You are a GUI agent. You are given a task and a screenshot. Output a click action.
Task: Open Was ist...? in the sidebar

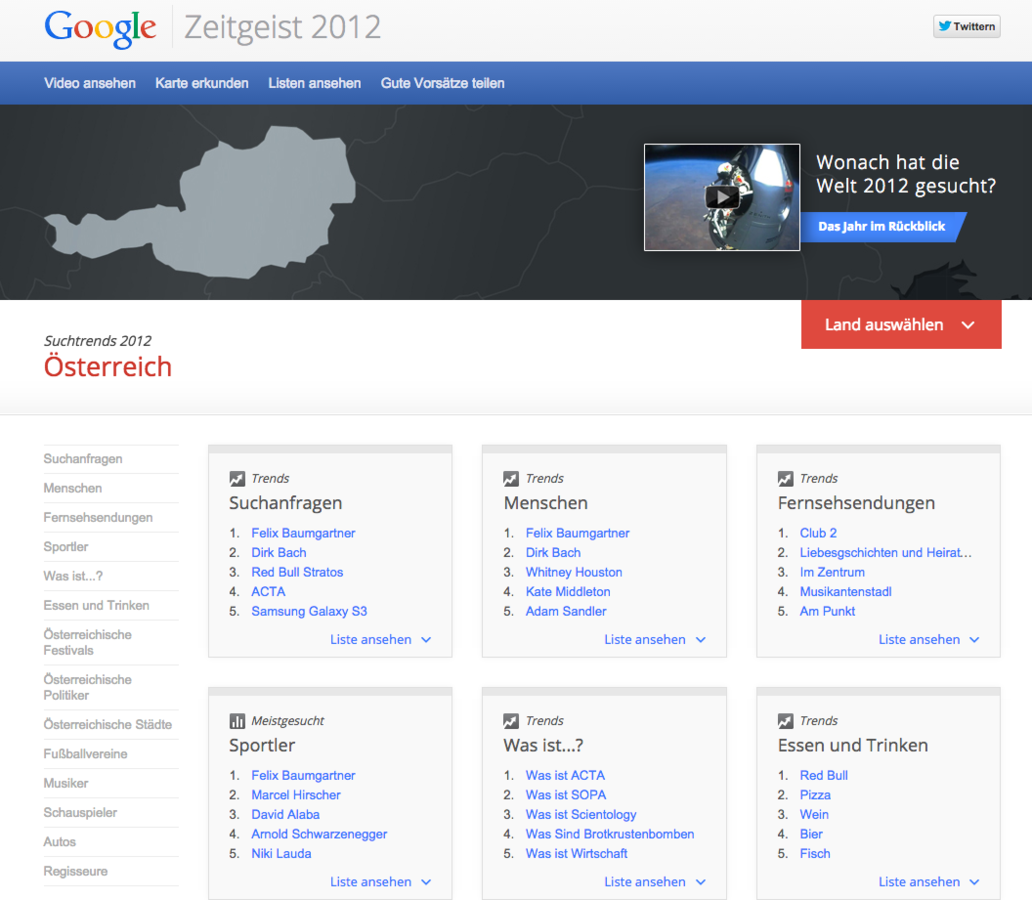(73, 576)
